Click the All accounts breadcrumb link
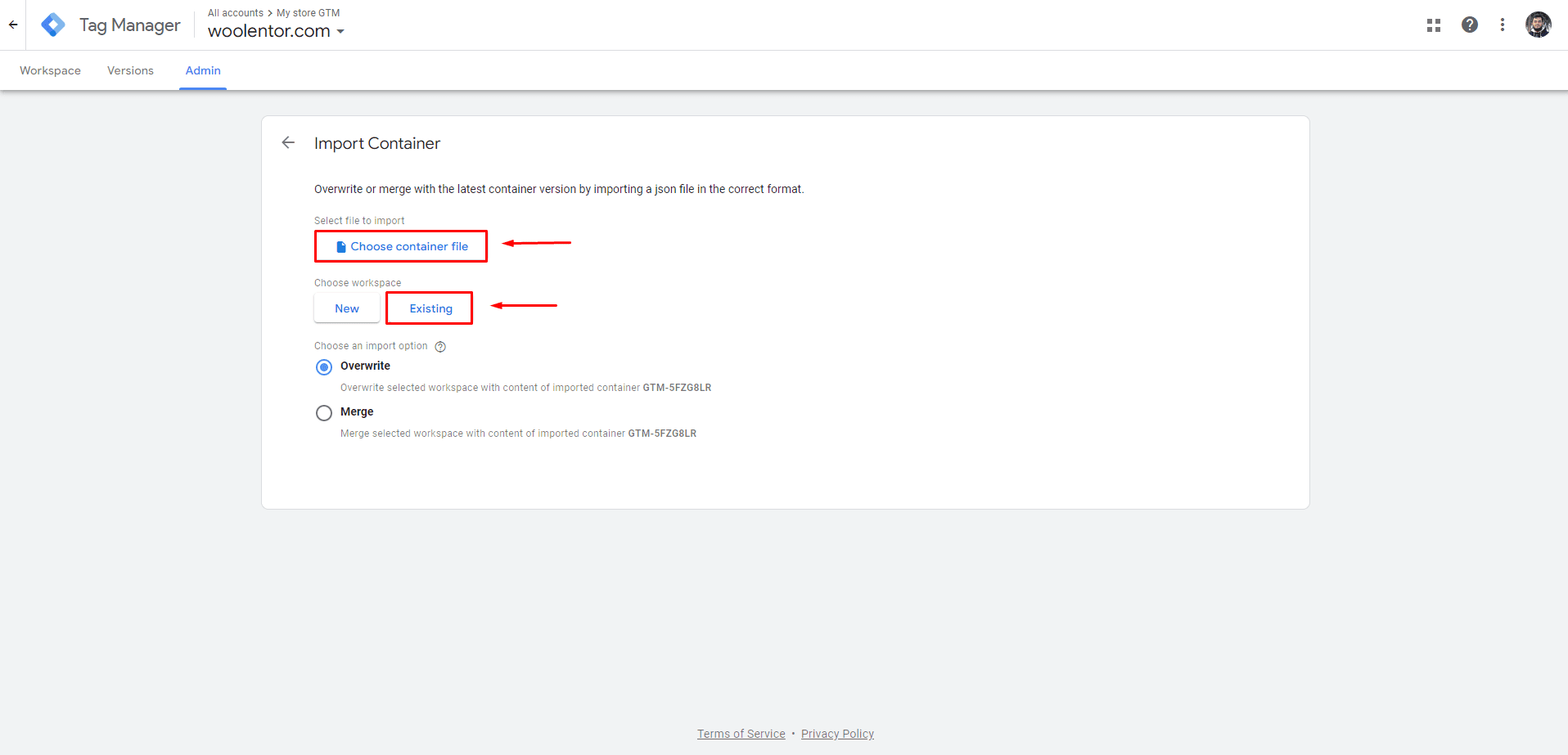The height and width of the screenshot is (755, 1568). pos(236,12)
